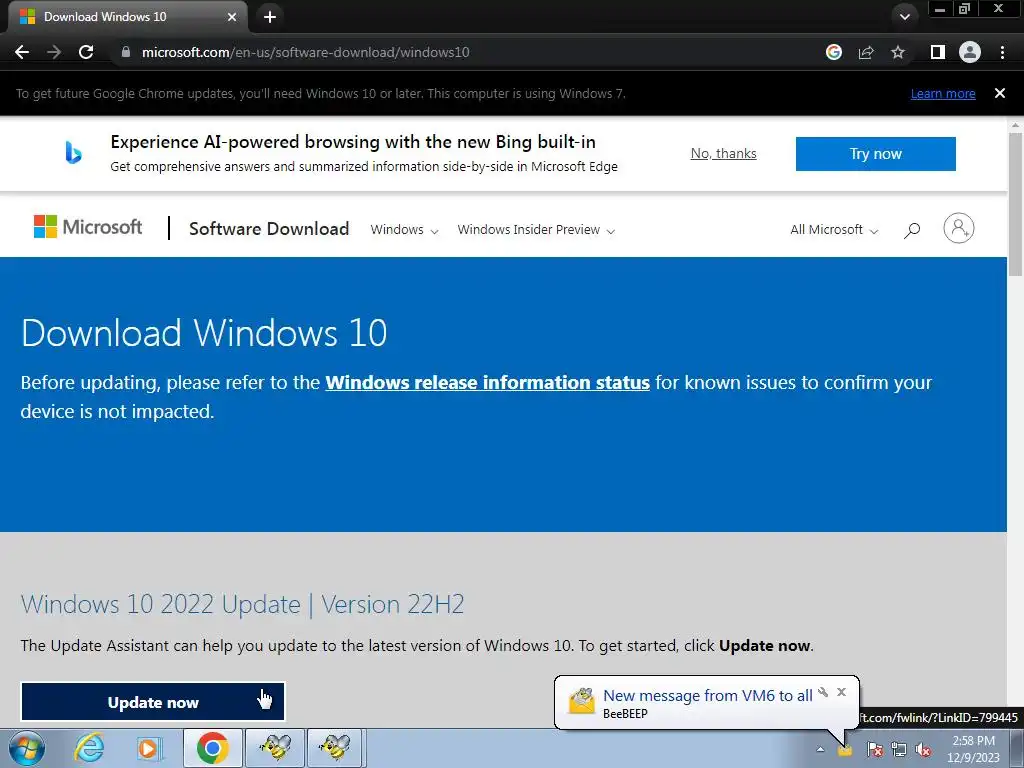The width and height of the screenshot is (1024, 768).
Task: Open the first BeeBEEP taskbar window
Action: click(x=274, y=748)
